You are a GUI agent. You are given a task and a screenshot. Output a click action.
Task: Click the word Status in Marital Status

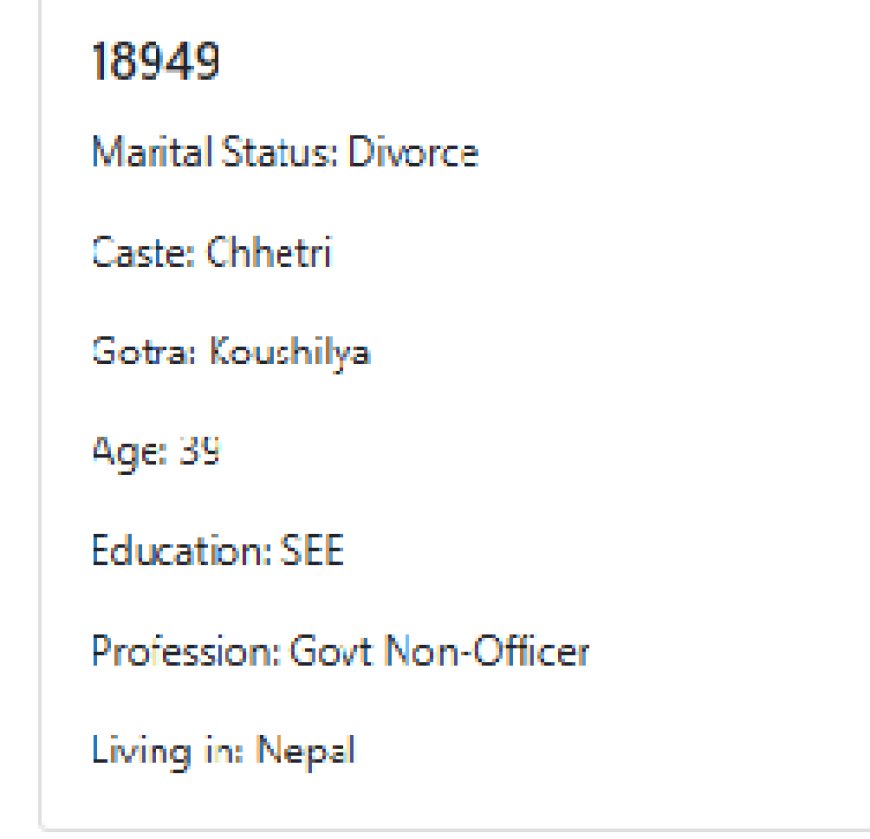pyautogui.click(x=280, y=151)
